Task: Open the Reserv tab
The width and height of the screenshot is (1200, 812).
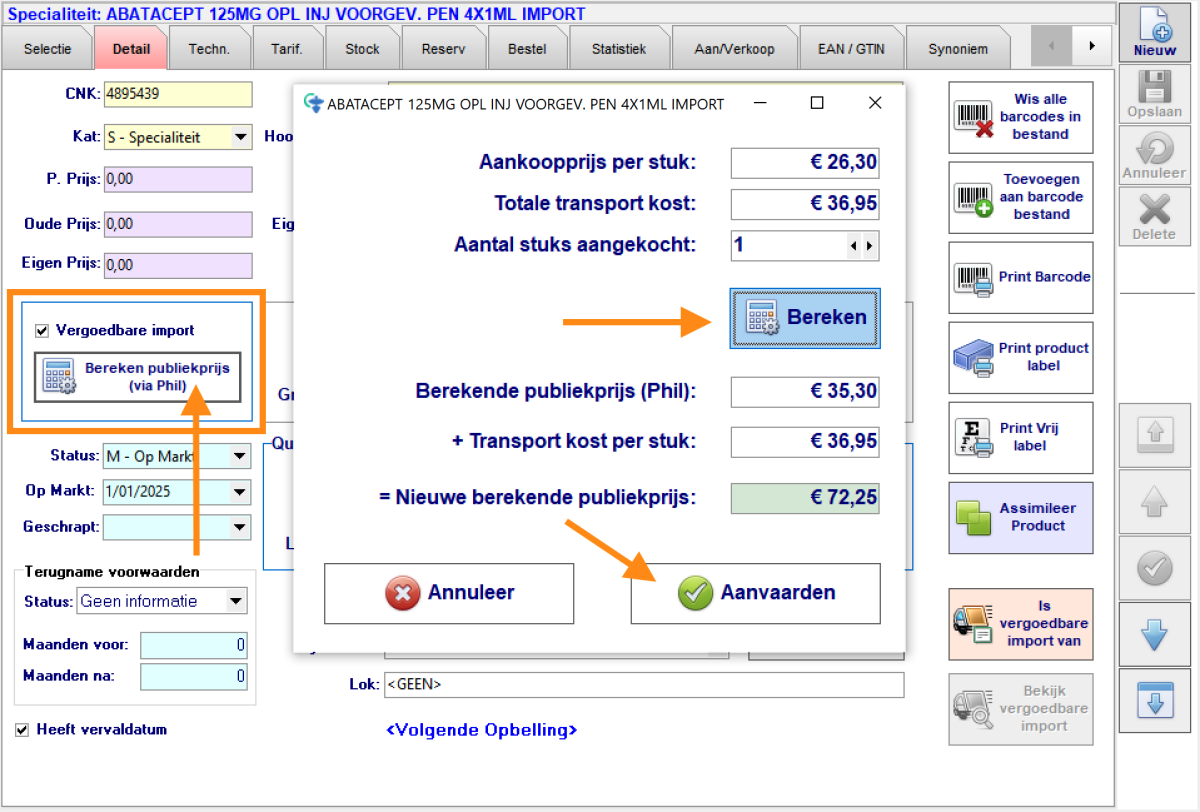Action: 444,49
